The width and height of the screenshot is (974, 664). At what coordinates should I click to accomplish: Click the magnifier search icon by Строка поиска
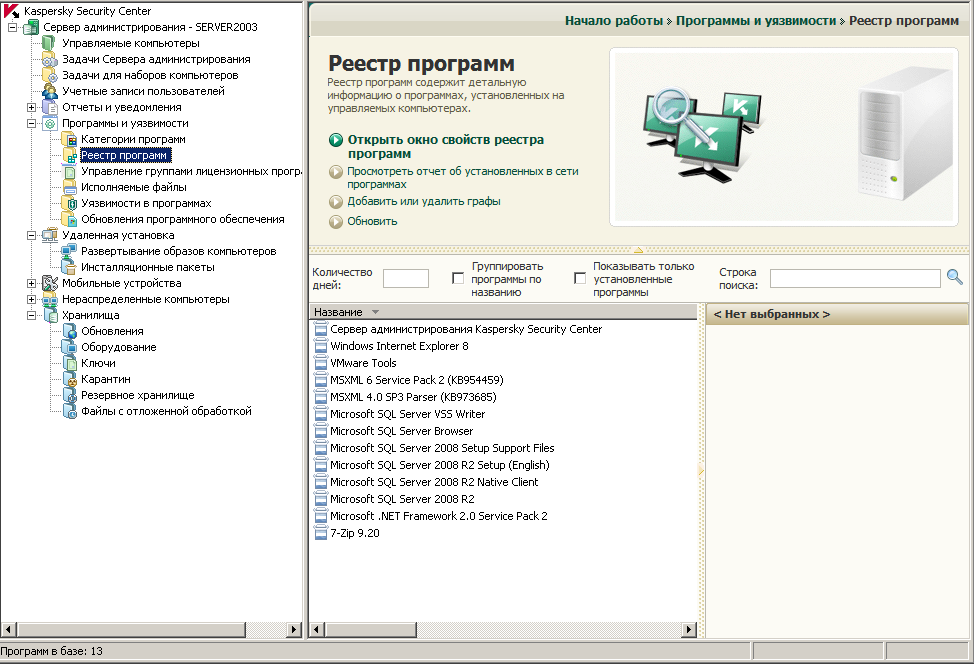click(955, 278)
